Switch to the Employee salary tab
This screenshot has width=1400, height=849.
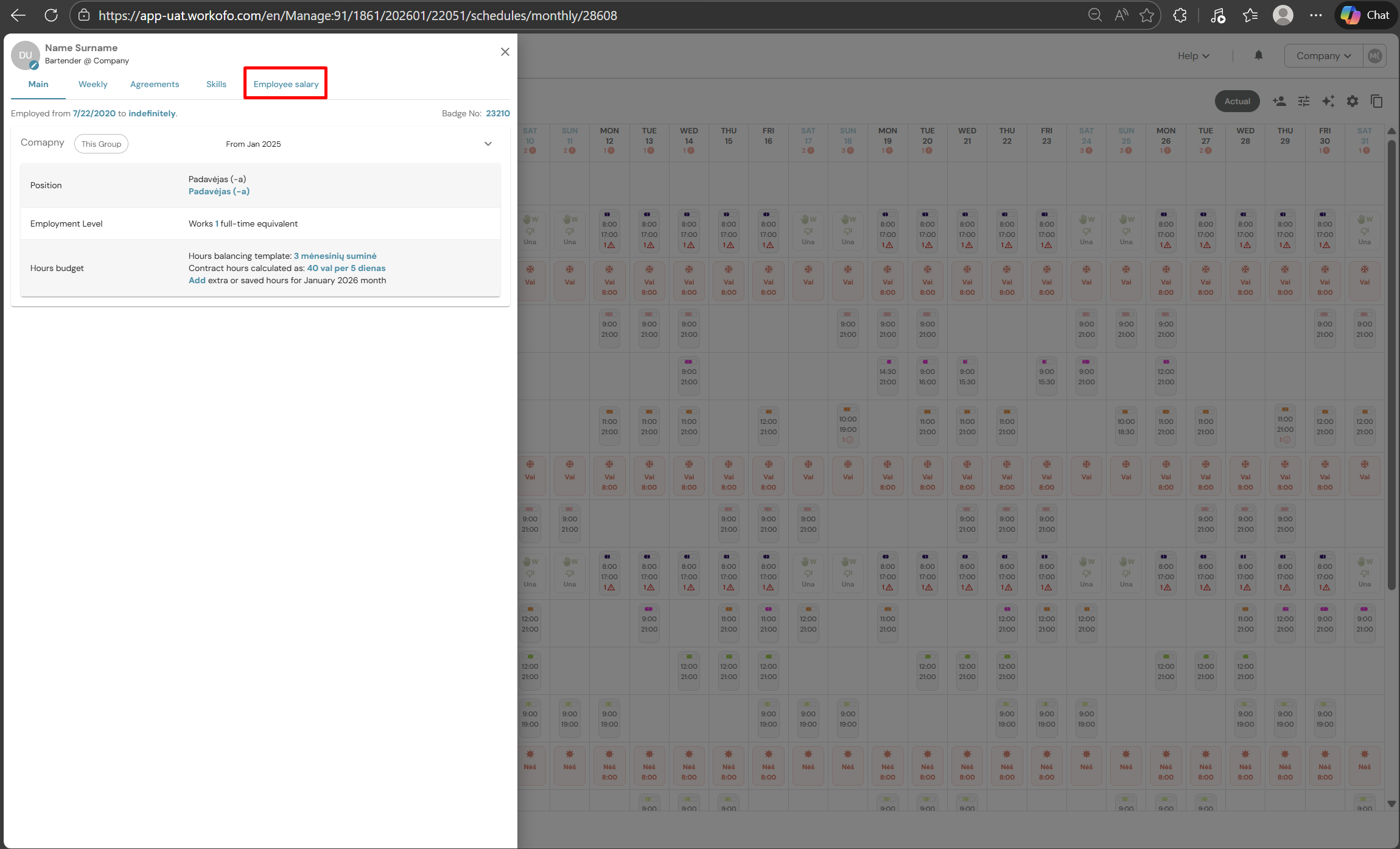[285, 84]
